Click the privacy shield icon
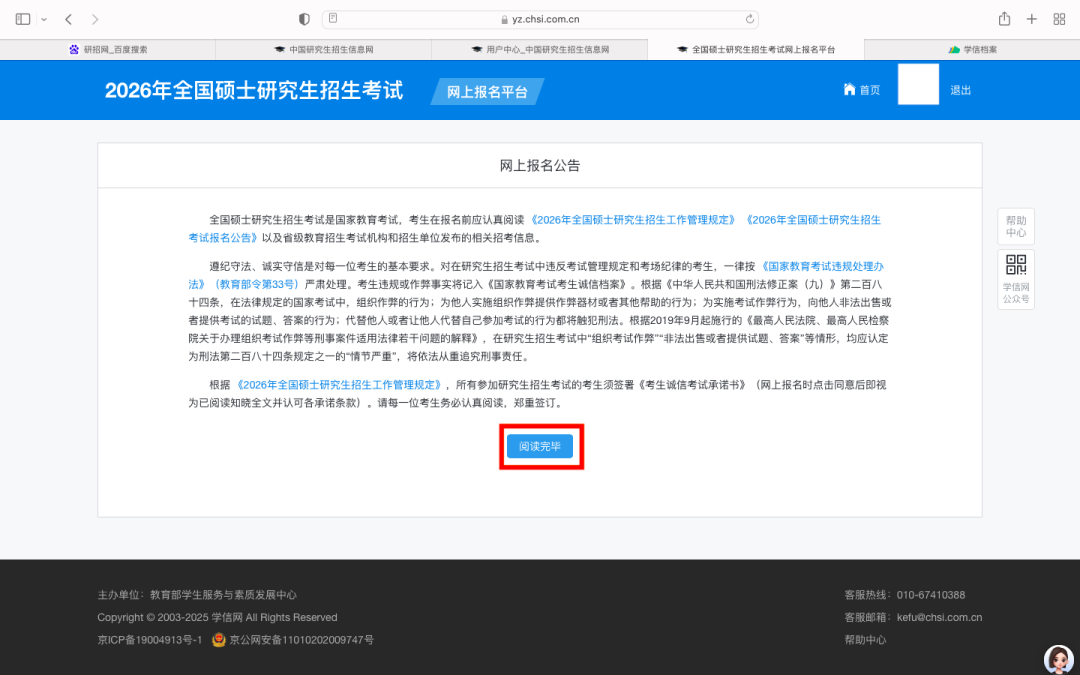Viewport: 1080px width, 675px height. pyautogui.click(x=305, y=19)
